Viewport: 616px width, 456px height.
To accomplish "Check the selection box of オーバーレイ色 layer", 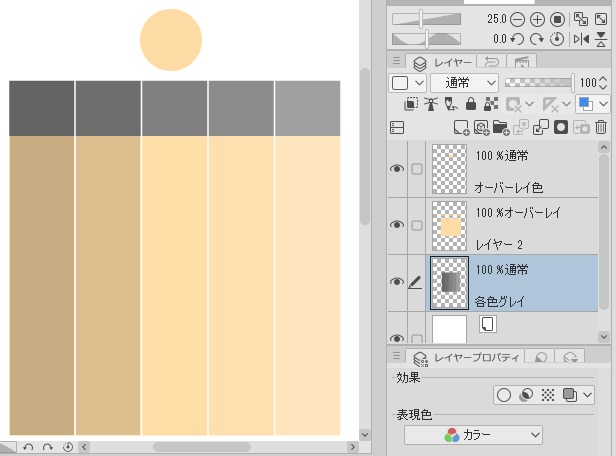I will (x=417, y=169).
